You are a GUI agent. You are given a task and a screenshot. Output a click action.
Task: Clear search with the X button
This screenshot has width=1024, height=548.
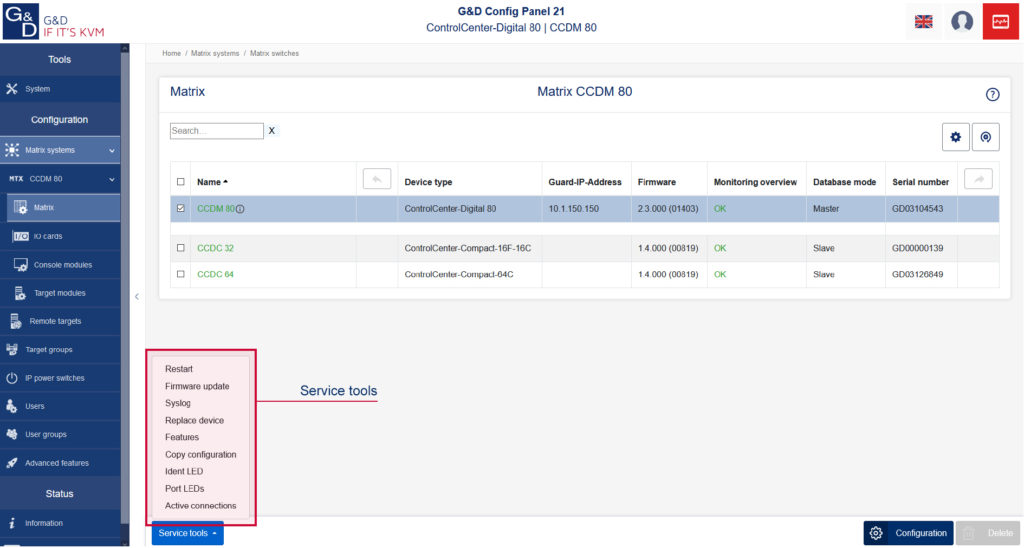(272, 131)
